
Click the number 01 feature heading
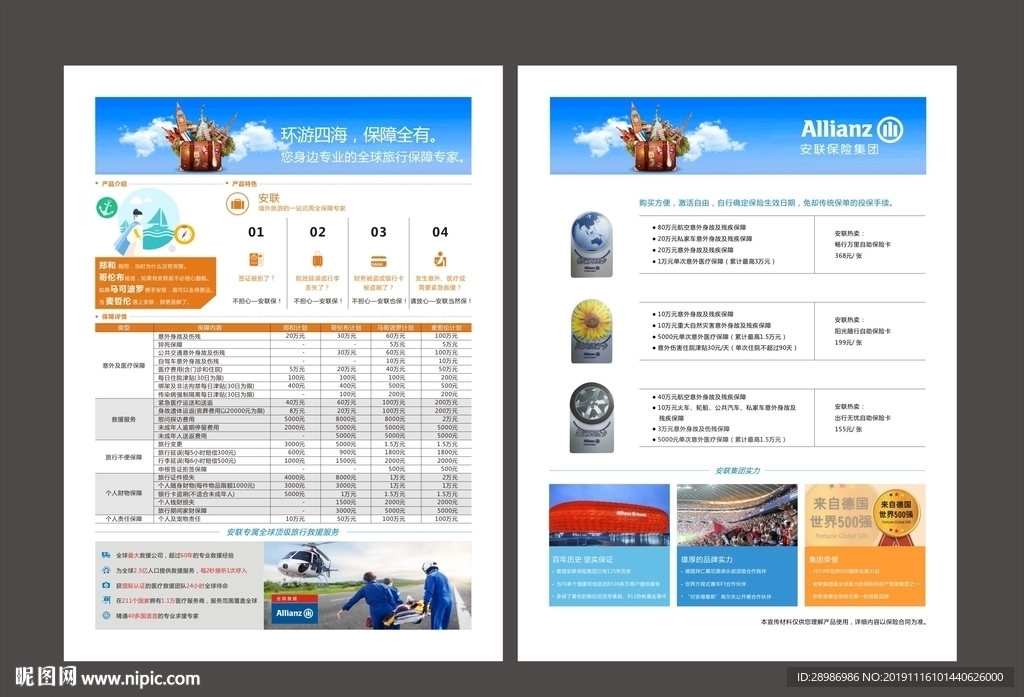256,232
